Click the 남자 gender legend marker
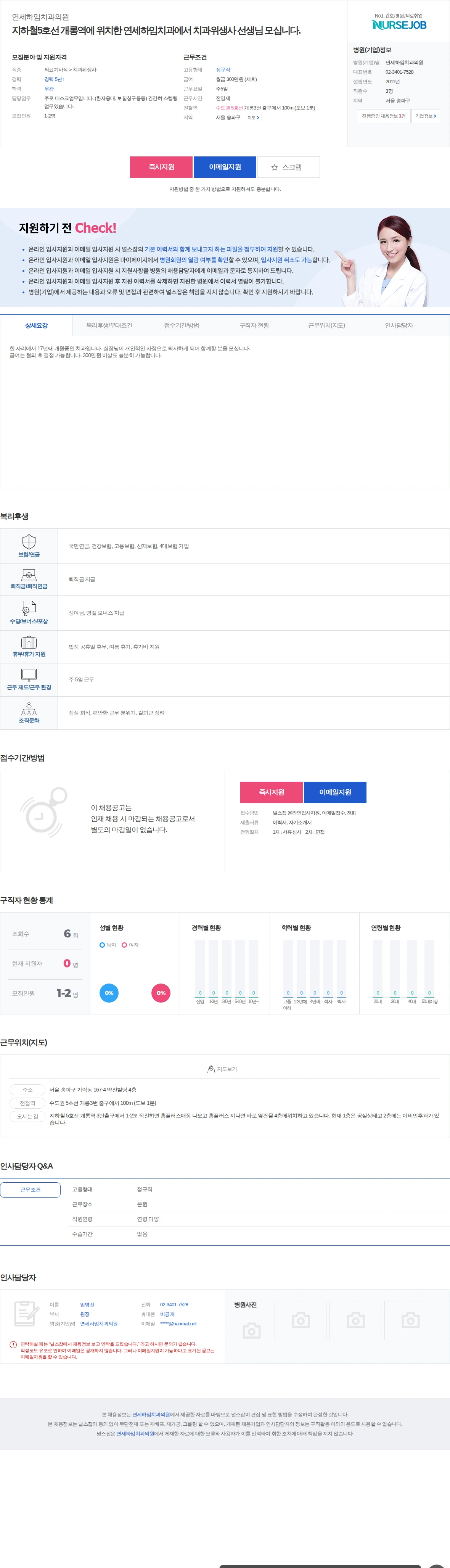Image resolution: width=450 pixels, height=1568 pixels. [102, 945]
